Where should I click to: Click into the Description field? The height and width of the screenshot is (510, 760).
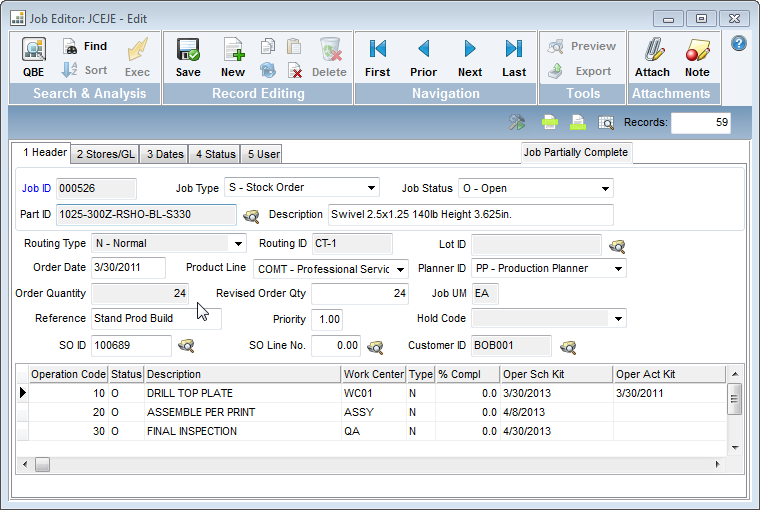(x=471, y=215)
